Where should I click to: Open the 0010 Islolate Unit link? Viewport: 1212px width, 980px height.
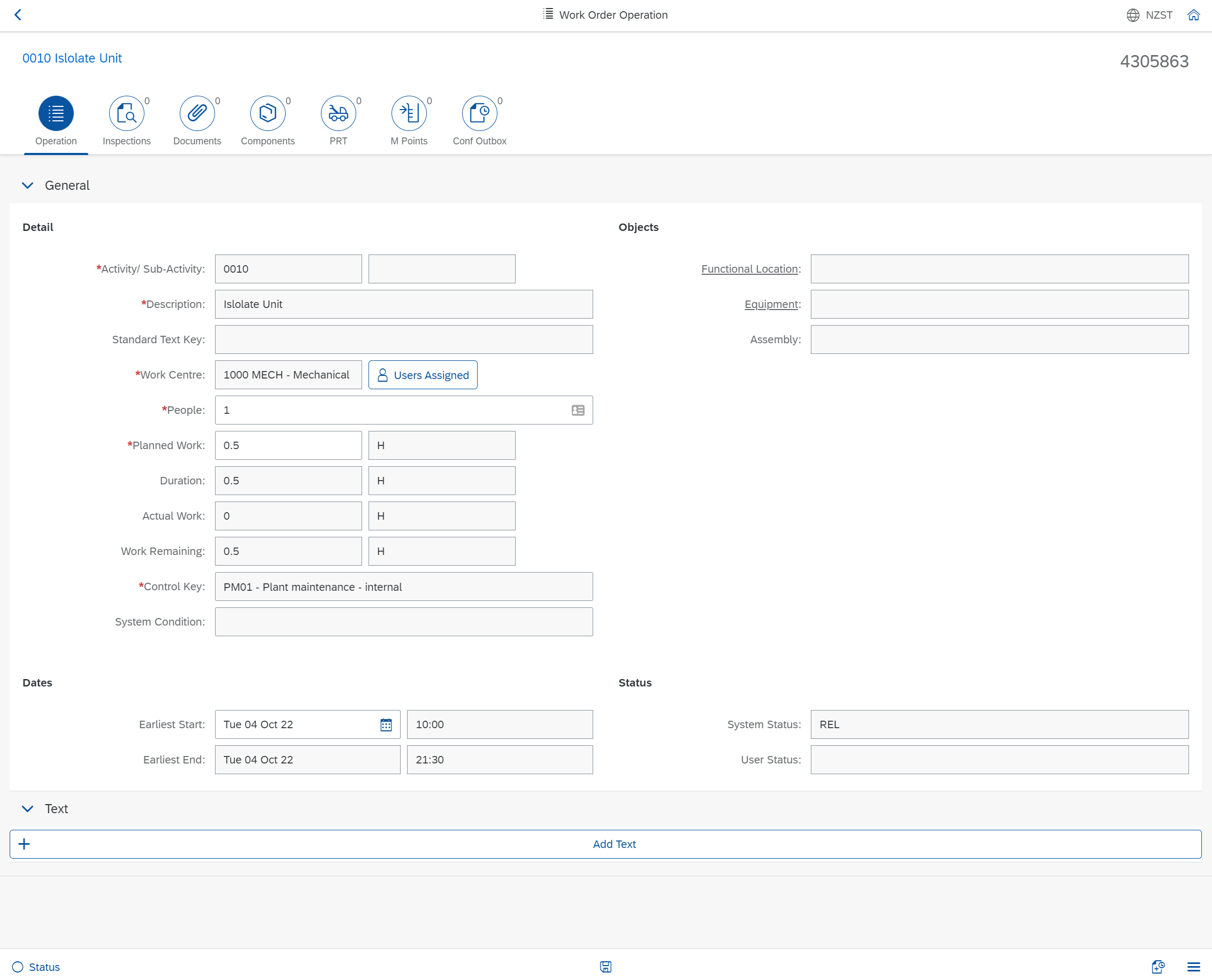72,58
